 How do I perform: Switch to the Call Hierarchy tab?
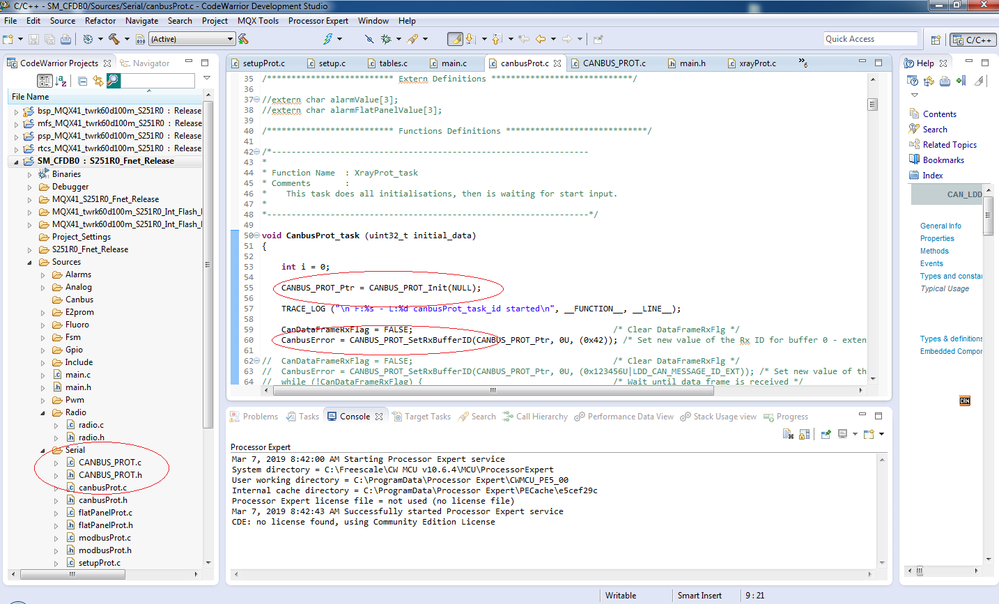point(535,417)
